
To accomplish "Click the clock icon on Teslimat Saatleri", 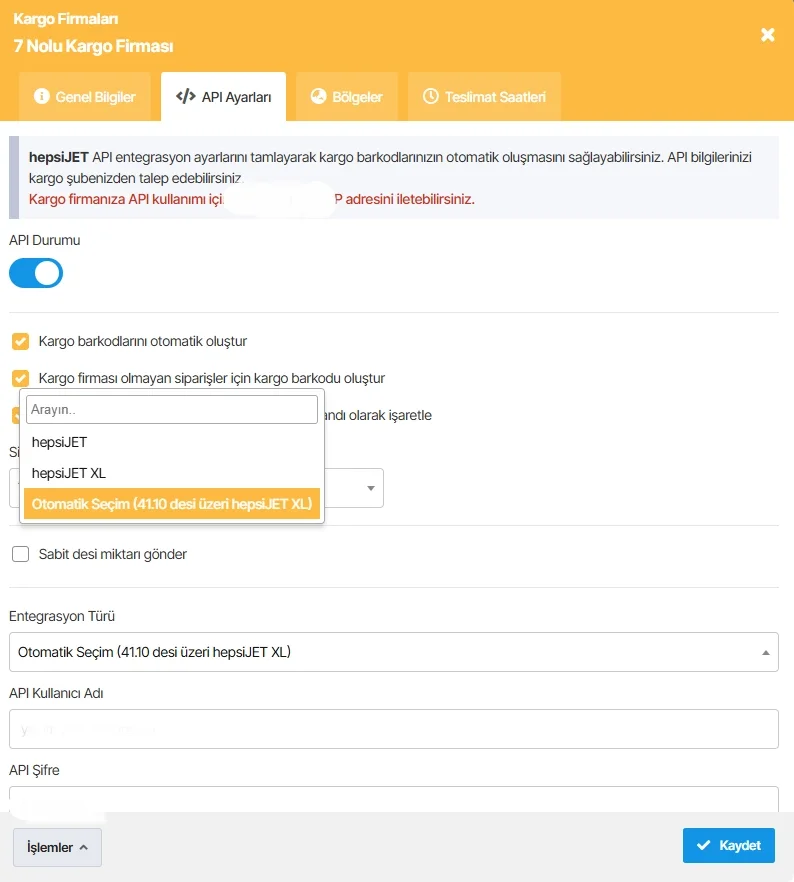I will (x=431, y=96).
